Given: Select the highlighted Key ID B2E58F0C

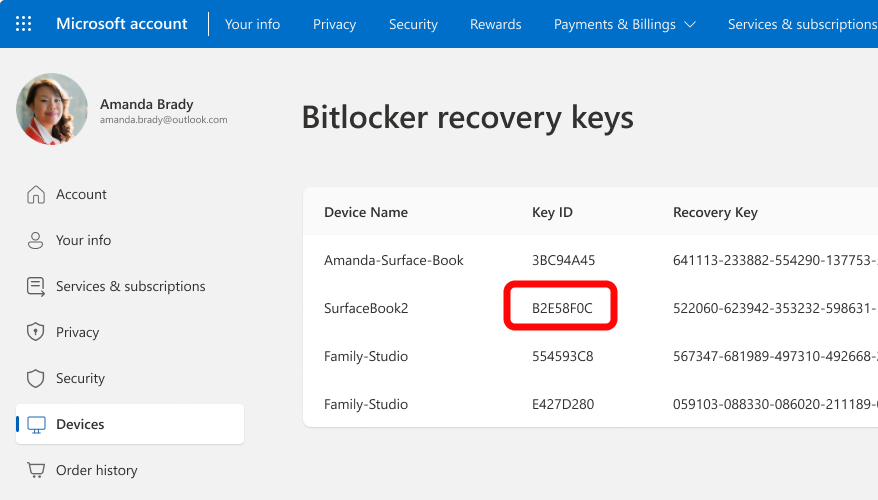Looking at the screenshot, I should click(562, 308).
